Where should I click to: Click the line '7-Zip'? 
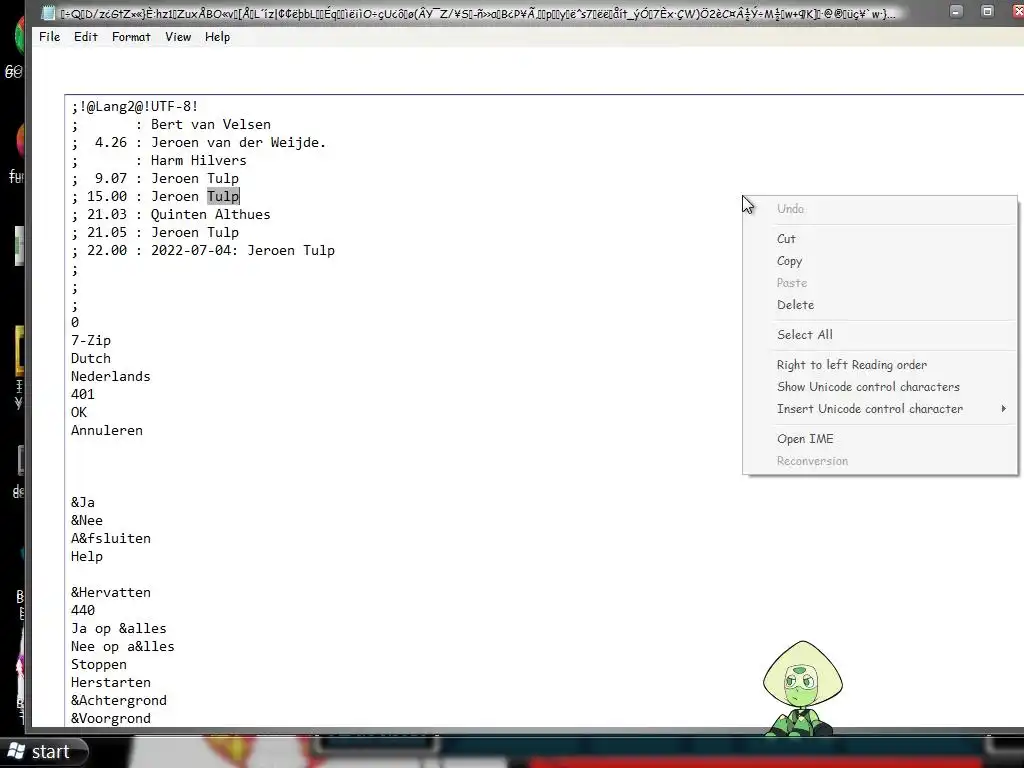click(91, 341)
